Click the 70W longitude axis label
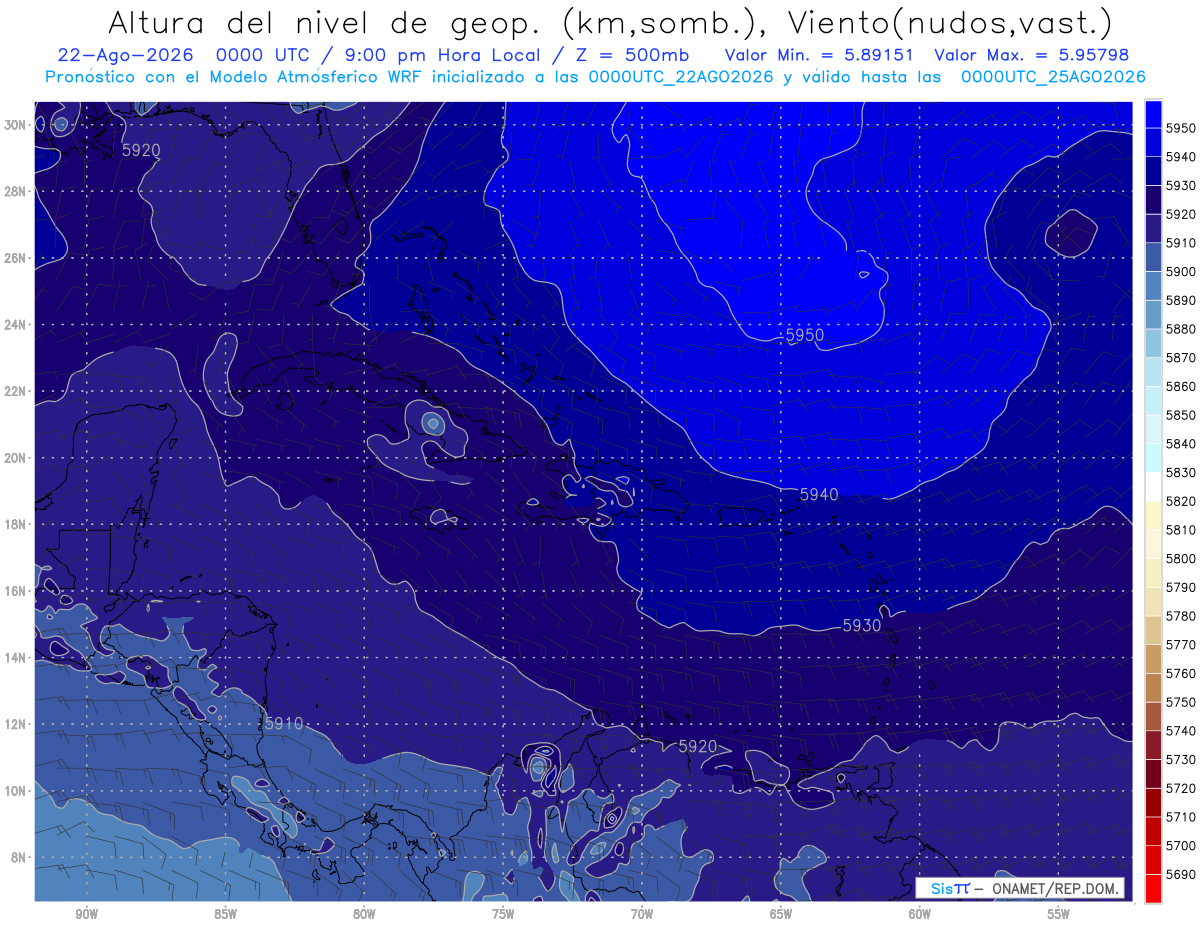The width and height of the screenshot is (1200, 927). (642, 915)
